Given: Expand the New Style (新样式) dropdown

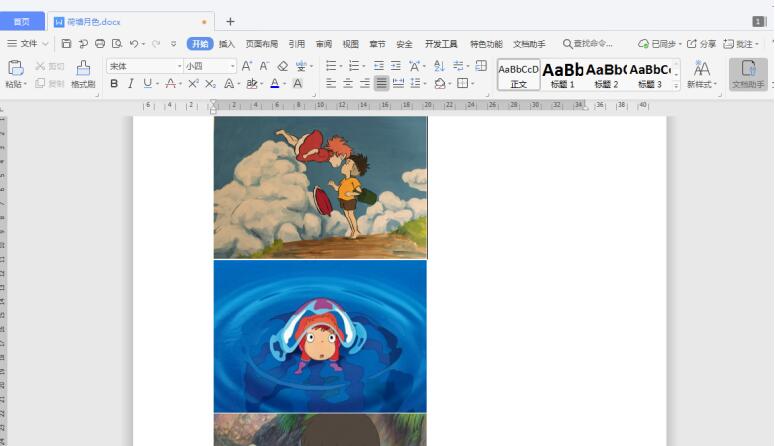Looking at the screenshot, I should [x=715, y=85].
